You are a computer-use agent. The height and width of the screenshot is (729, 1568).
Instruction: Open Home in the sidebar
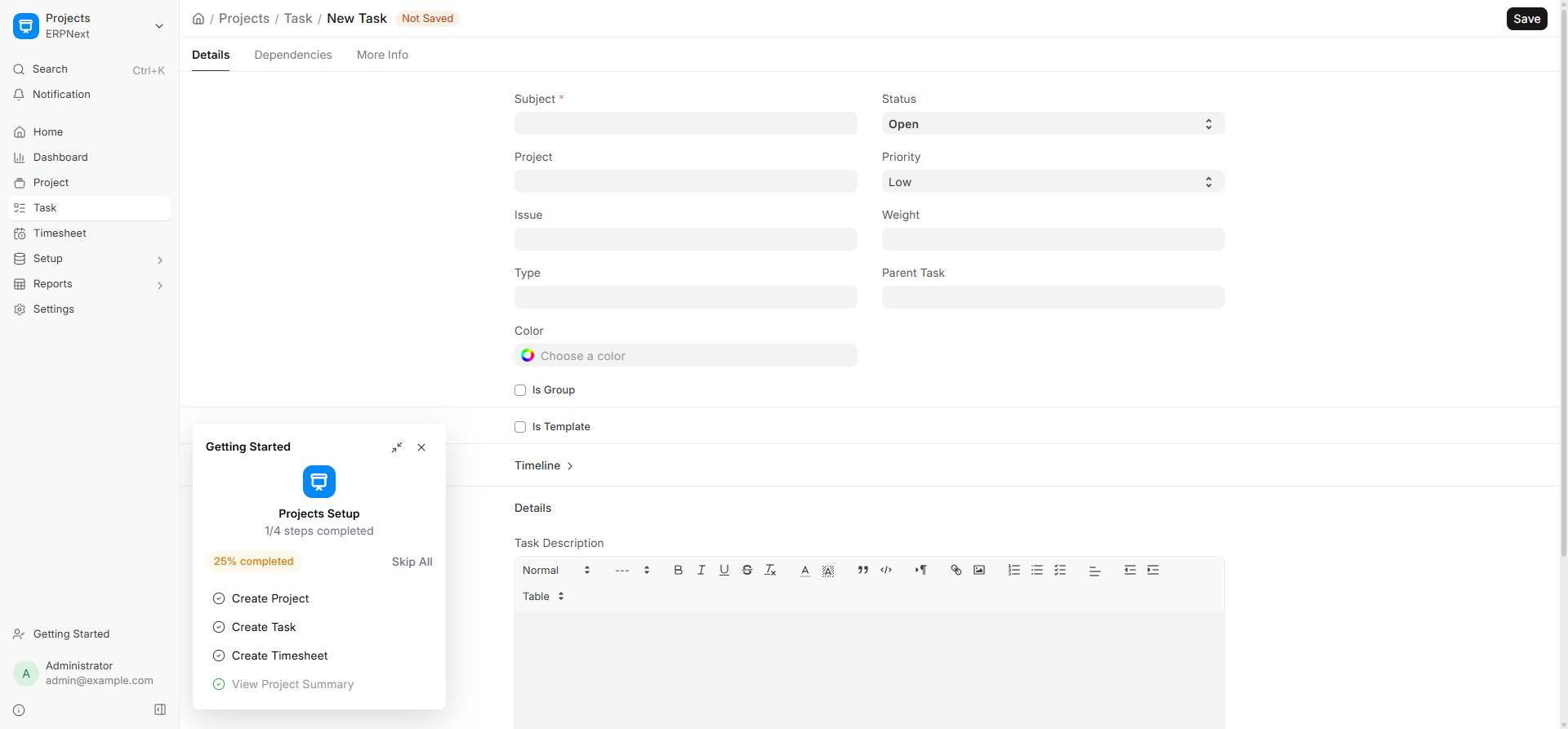coord(89,132)
